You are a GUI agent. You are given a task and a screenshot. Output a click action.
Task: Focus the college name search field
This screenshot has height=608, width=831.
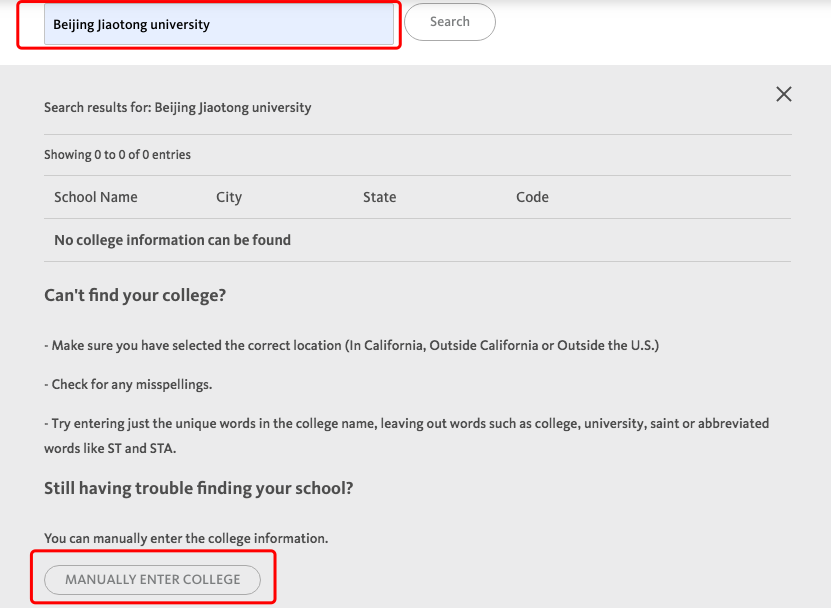218,24
